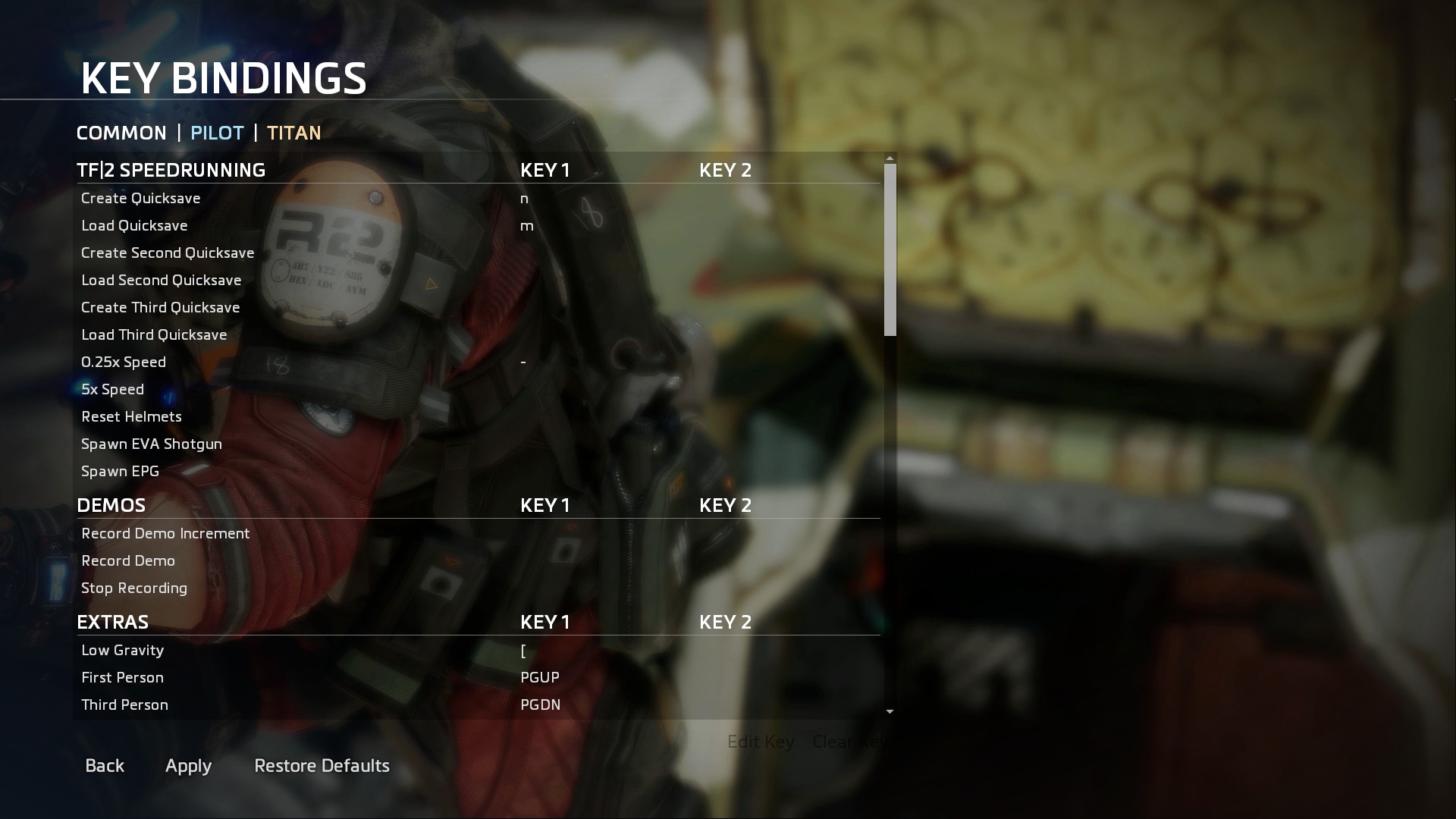Click Spawn EPG key binding entry
Viewport: 1456px width, 819px height.
(x=120, y=470)
